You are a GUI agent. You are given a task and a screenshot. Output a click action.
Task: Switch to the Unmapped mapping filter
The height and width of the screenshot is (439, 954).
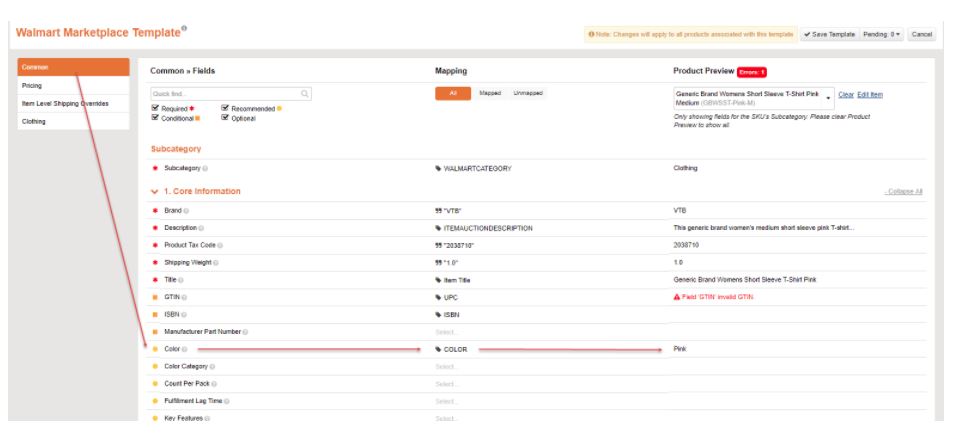coord(527,93)
